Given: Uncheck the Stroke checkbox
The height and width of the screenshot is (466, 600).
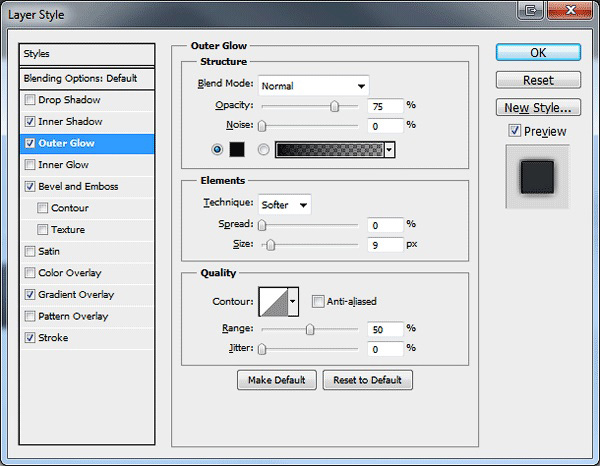Looking at the screenshot, I should (x=30, y=338).
